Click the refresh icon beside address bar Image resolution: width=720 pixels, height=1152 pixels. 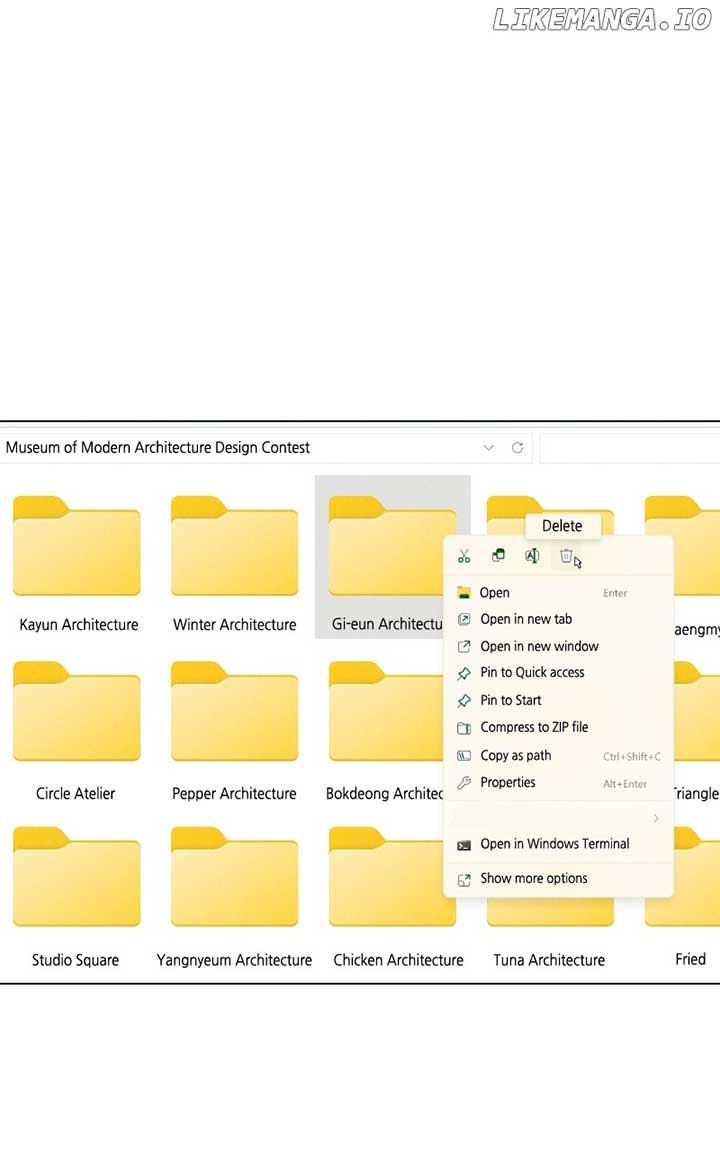click(517, 448)
